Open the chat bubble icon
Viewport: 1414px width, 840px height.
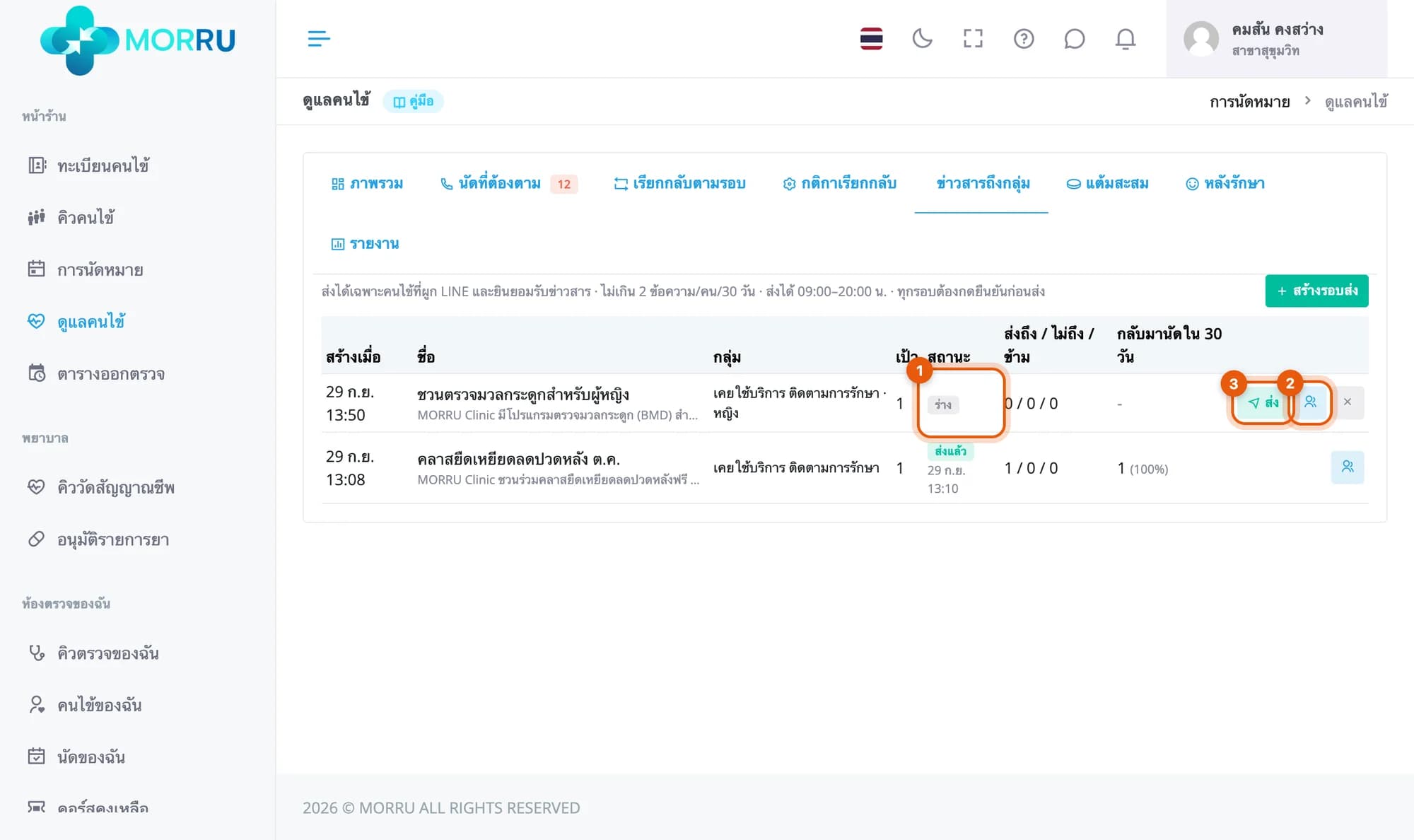tap(1074, 39)
